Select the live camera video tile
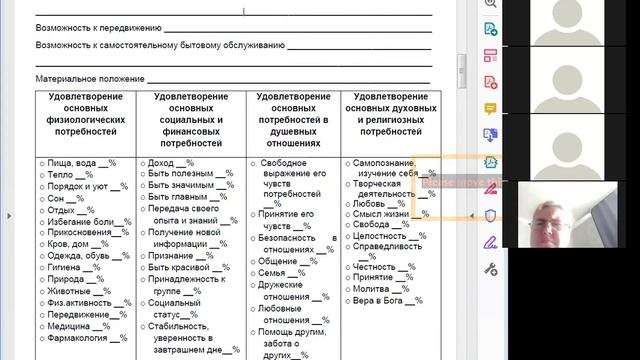This screenshot has width=640, height=360. click(x=567, y=215)
